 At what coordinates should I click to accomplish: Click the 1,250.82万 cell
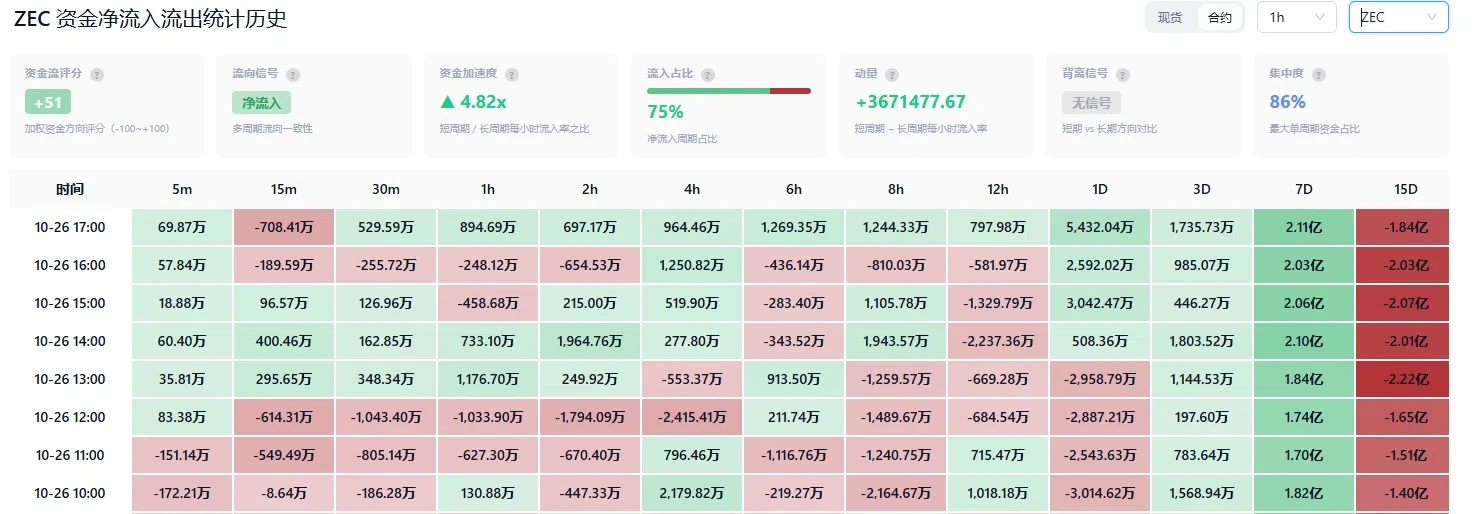tap(692, 266)
